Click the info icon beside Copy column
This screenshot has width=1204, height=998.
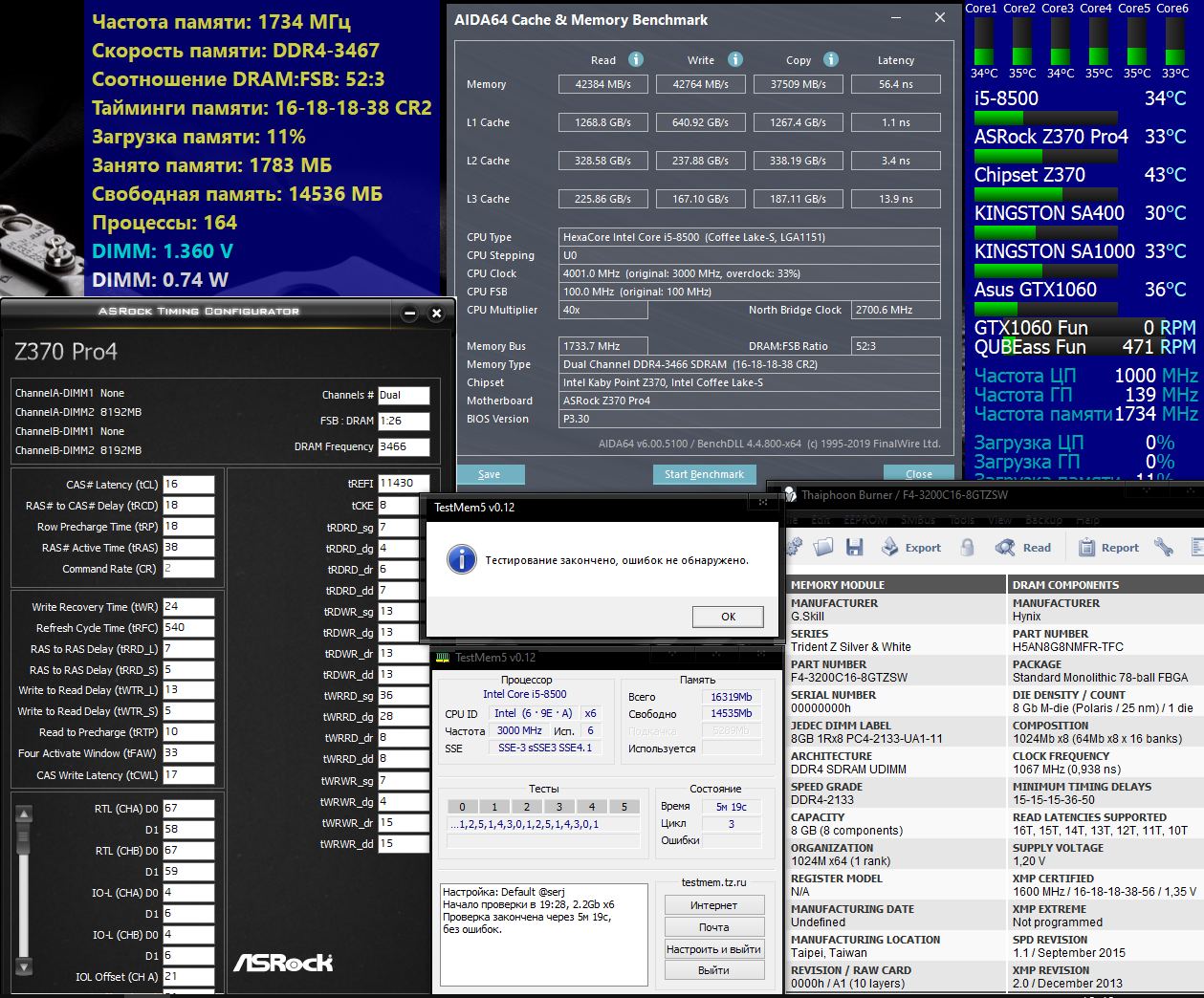(x=831, y=59)
